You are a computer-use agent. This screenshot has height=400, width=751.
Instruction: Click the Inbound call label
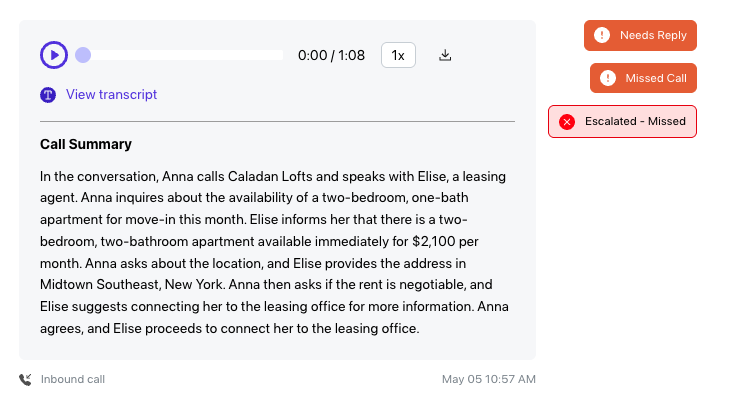73,379
